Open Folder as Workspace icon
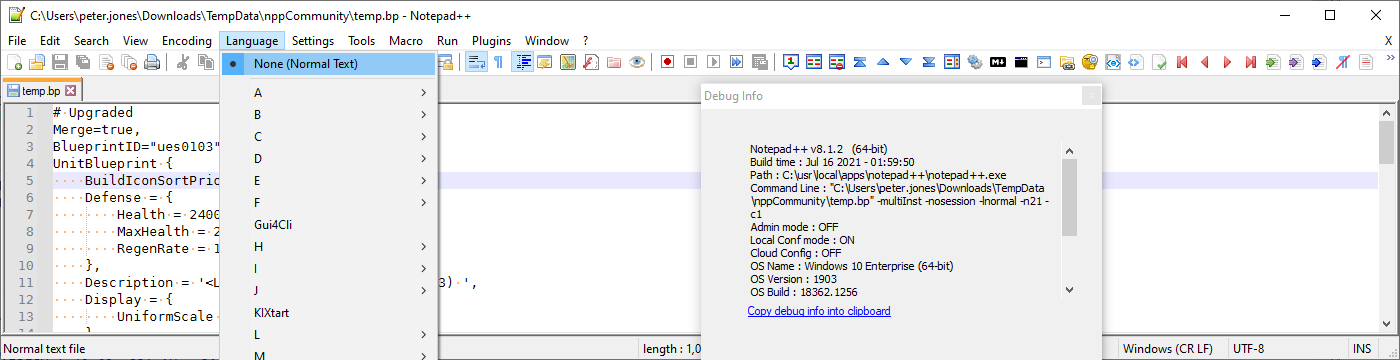Image resolution: width=1400 pixels, height=360 pixels. click(614, 62)
